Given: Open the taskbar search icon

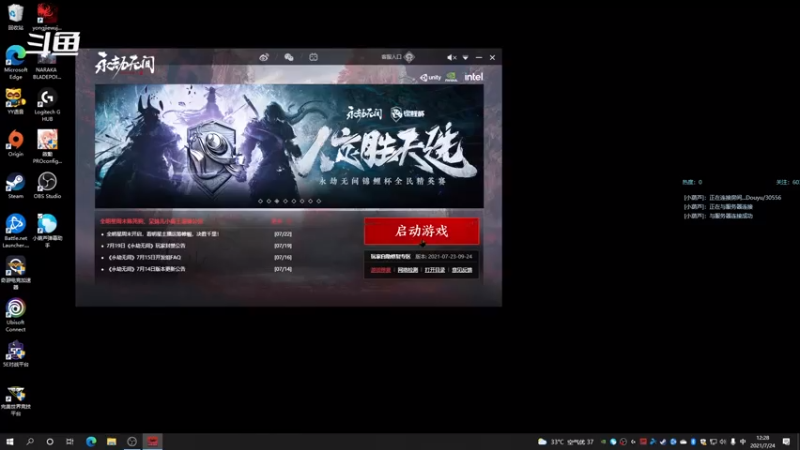Looking at the screenshot, I should pyautogui.click(x=30, y=441).
